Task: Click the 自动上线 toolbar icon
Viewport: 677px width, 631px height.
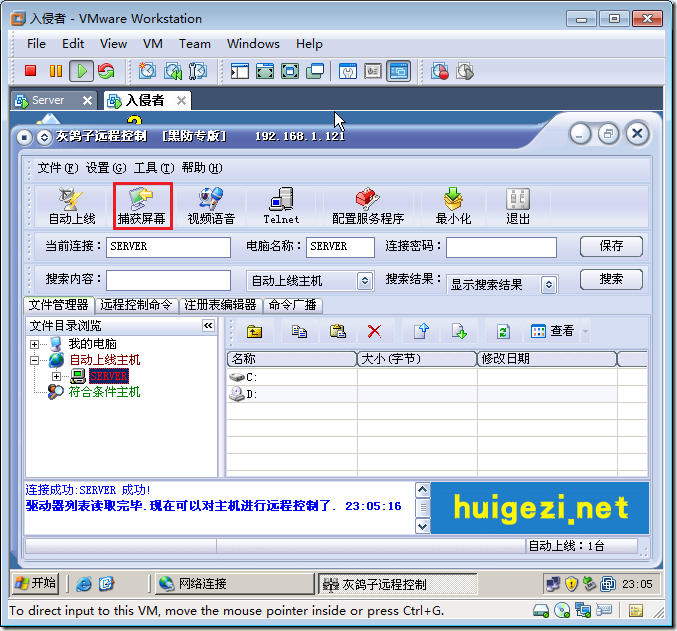Action: coord(72,206)
